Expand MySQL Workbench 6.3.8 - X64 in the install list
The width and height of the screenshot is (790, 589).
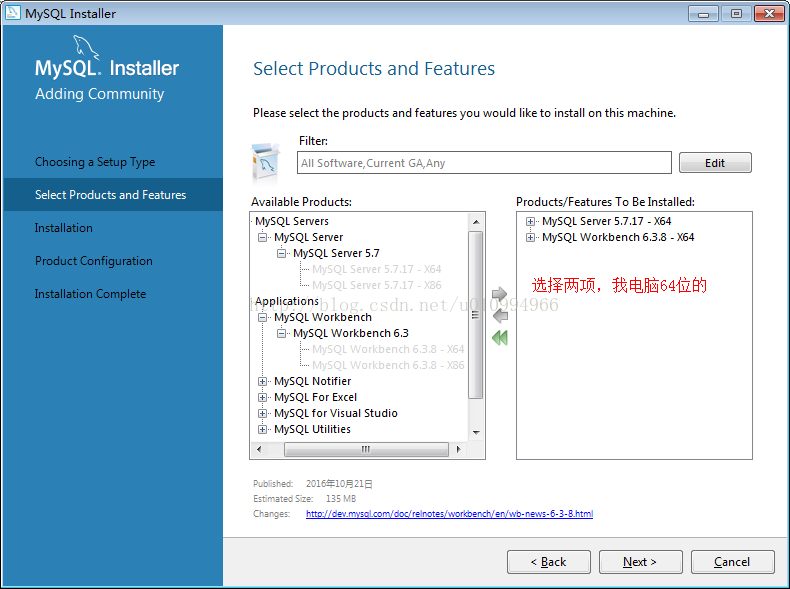click(530, 237)
